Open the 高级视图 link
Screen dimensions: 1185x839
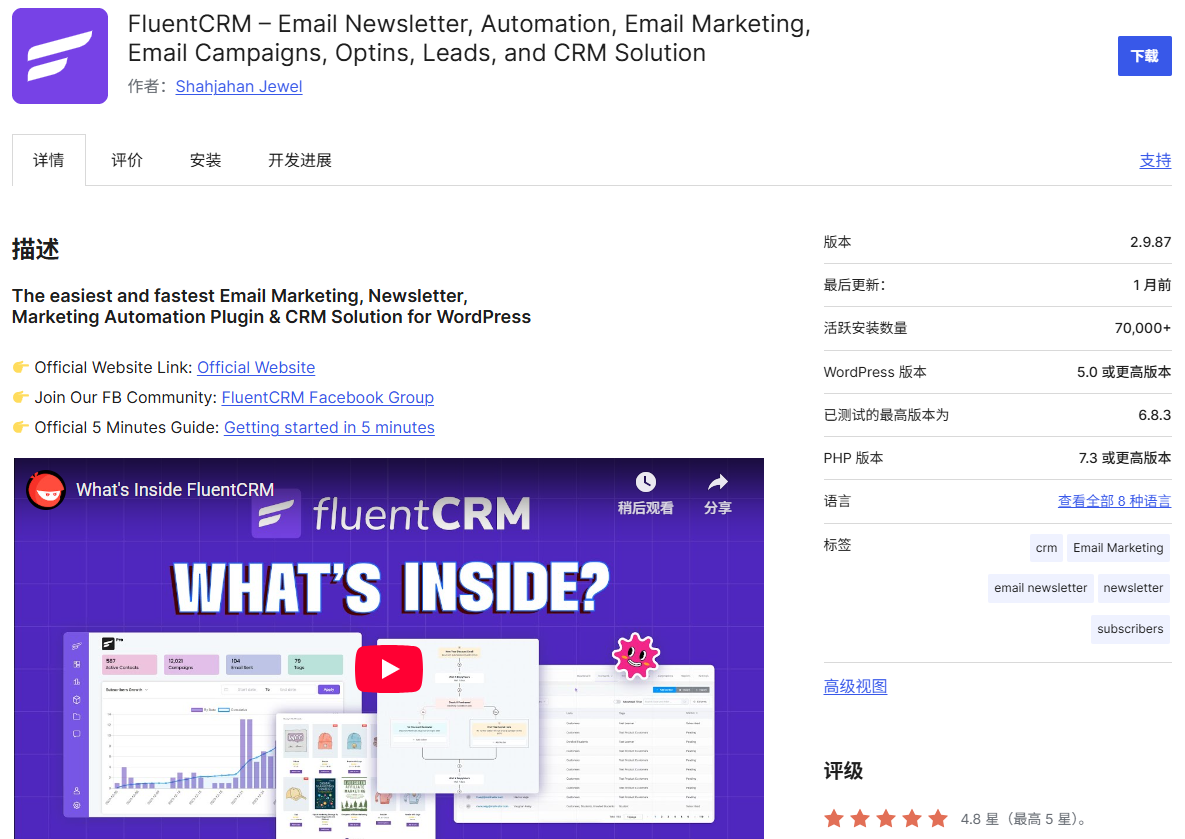pyautogui.click(x=855, y=685)
